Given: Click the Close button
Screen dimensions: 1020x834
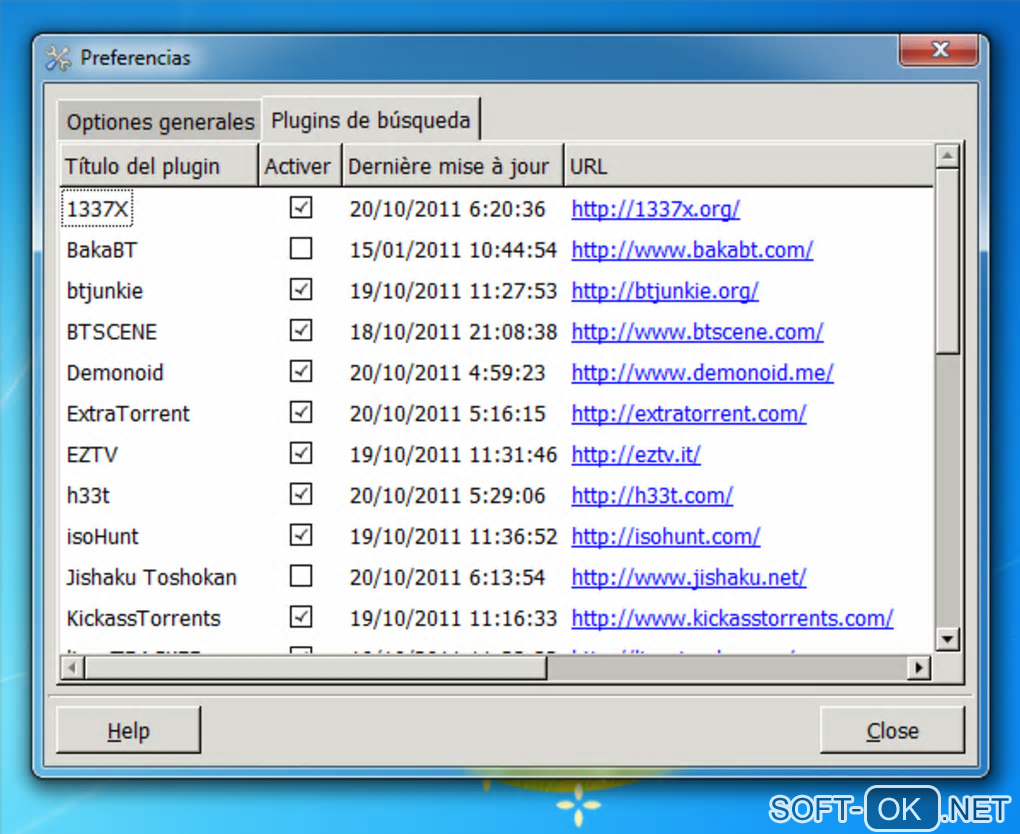Looking at the screenshot, I should pyautogui.click(x=892, y=731).
